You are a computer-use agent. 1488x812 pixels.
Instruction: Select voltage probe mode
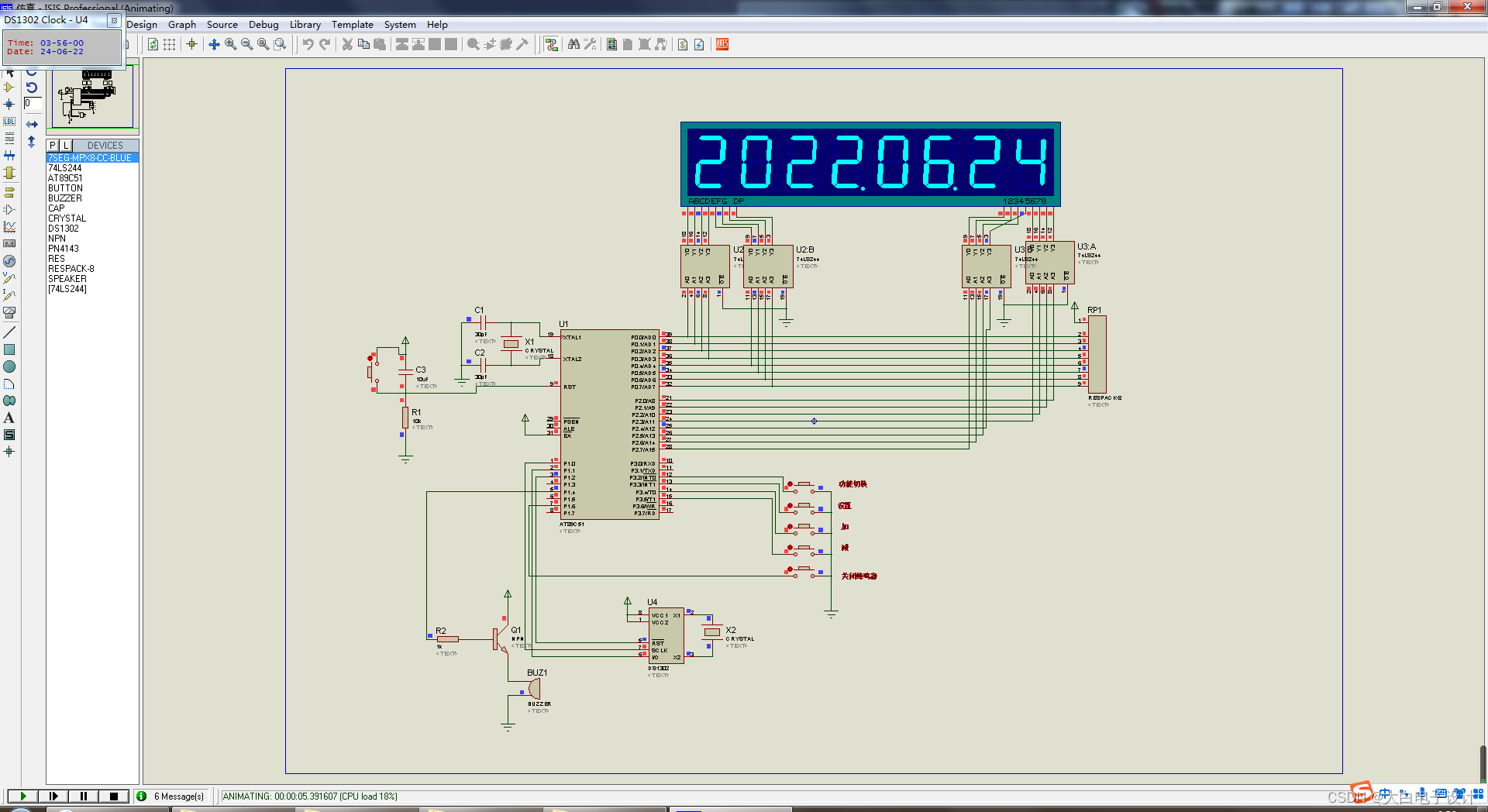pos(9,278)
